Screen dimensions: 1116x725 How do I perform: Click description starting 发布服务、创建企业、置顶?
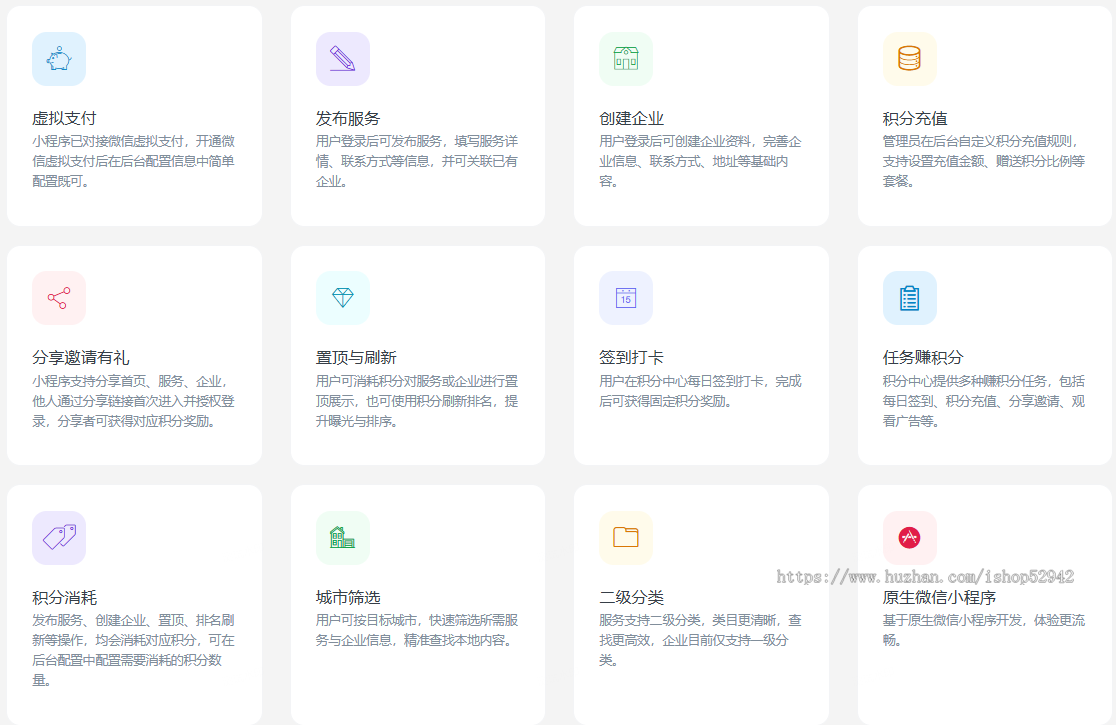tap(134, 650)
